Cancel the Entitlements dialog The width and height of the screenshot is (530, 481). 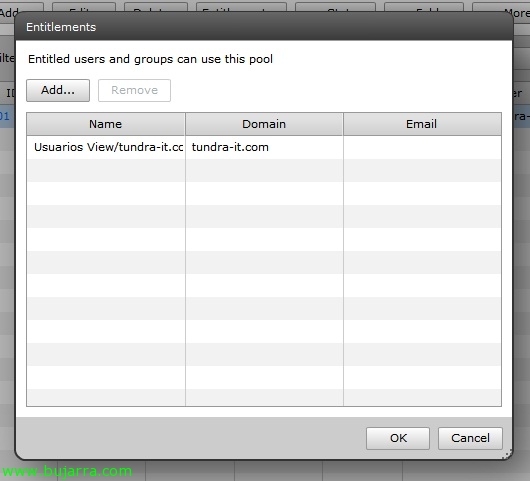tap(470, 438)
